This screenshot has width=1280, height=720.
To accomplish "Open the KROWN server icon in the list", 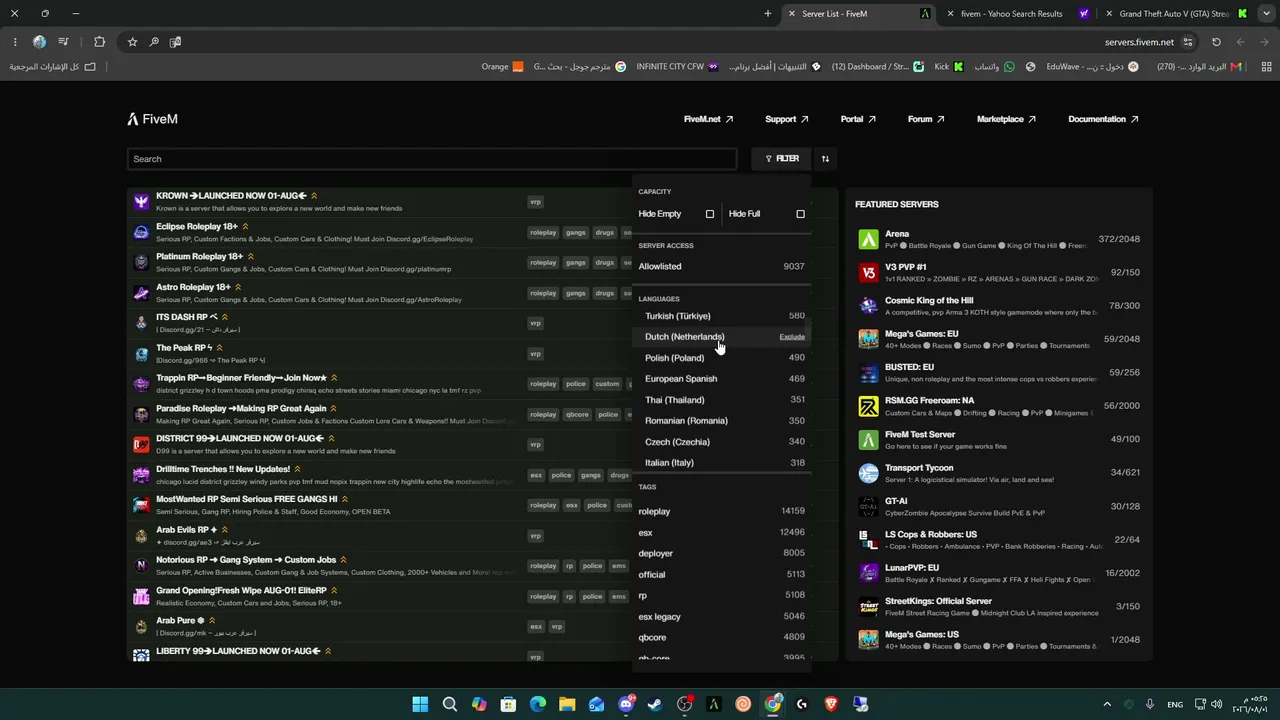I will coord(141,201).
